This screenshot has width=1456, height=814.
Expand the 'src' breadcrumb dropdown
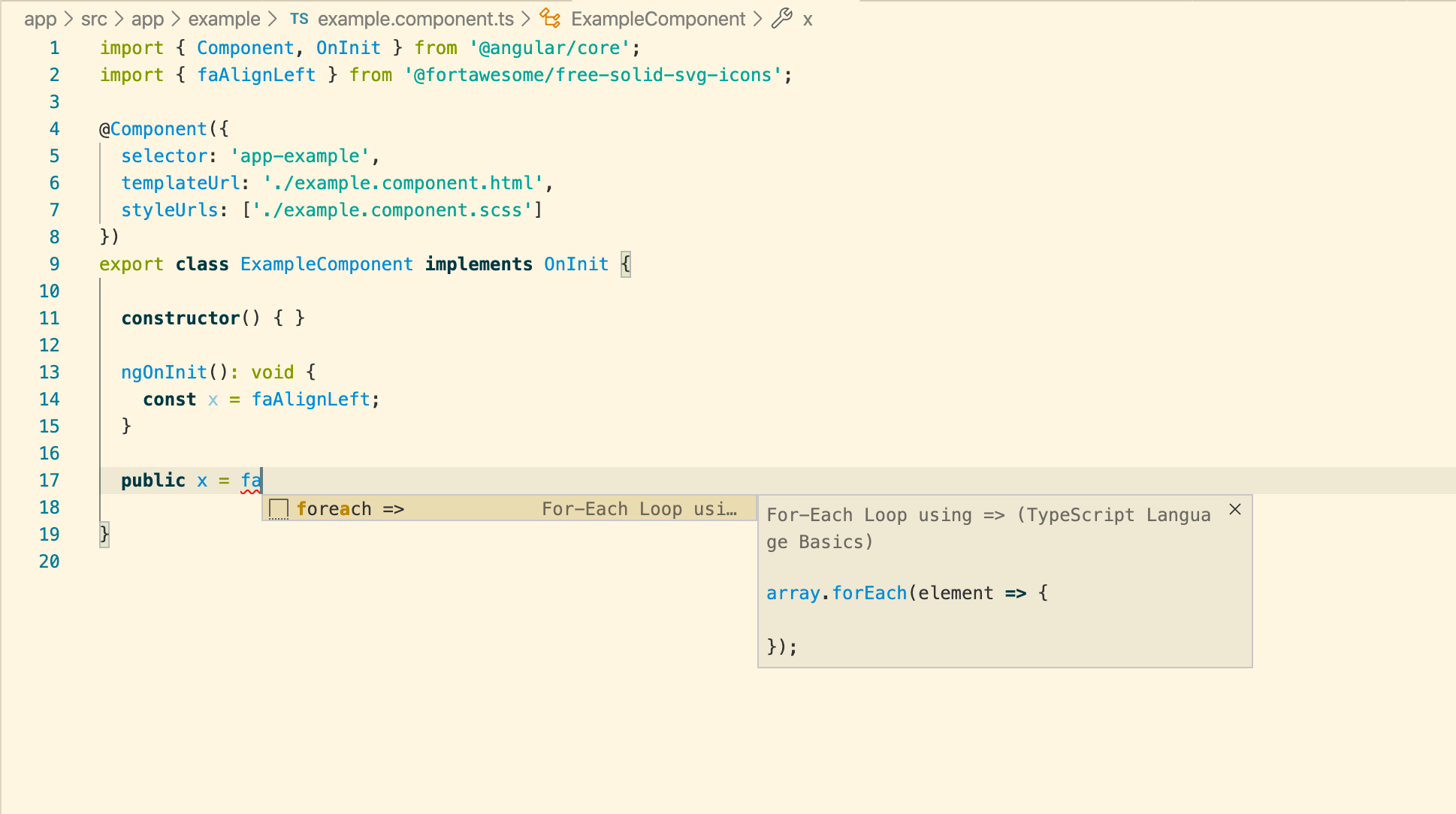(95, 19)
